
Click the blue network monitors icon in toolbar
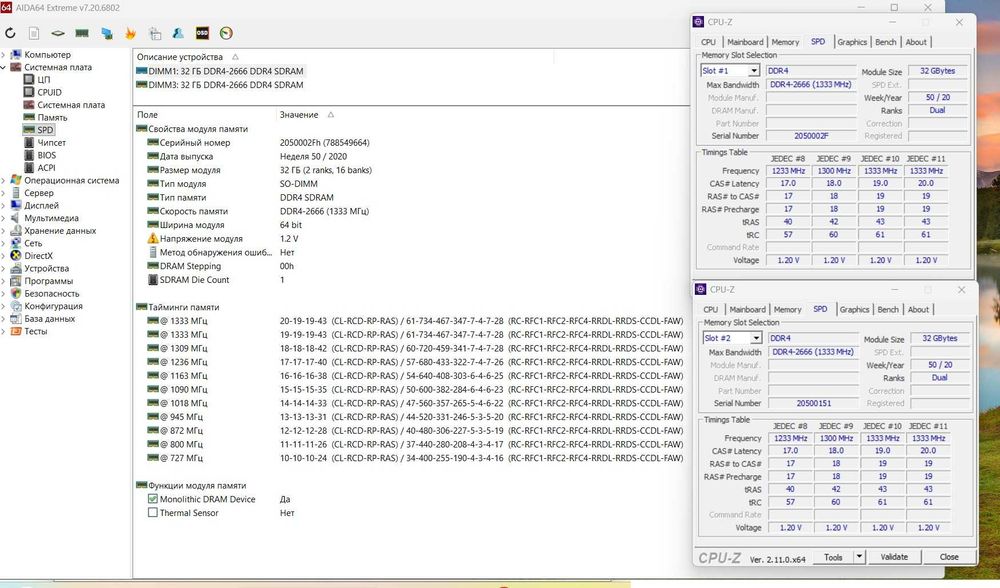click(107, 33)
